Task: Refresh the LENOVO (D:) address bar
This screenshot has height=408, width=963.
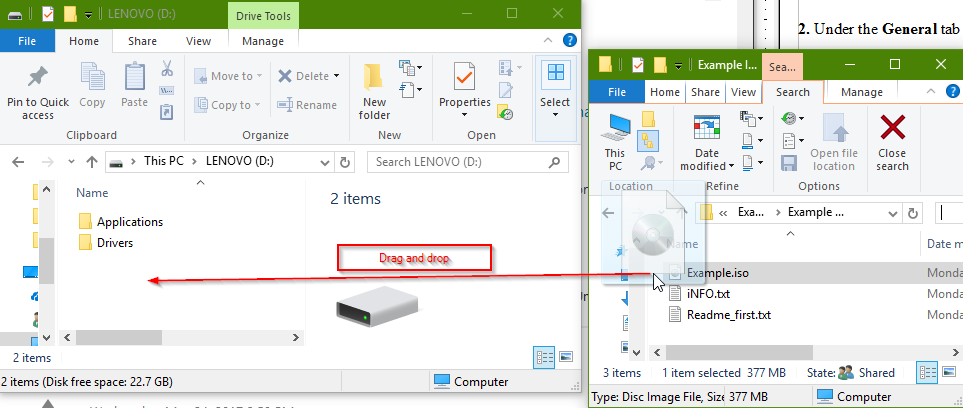Action: [346, 161]
